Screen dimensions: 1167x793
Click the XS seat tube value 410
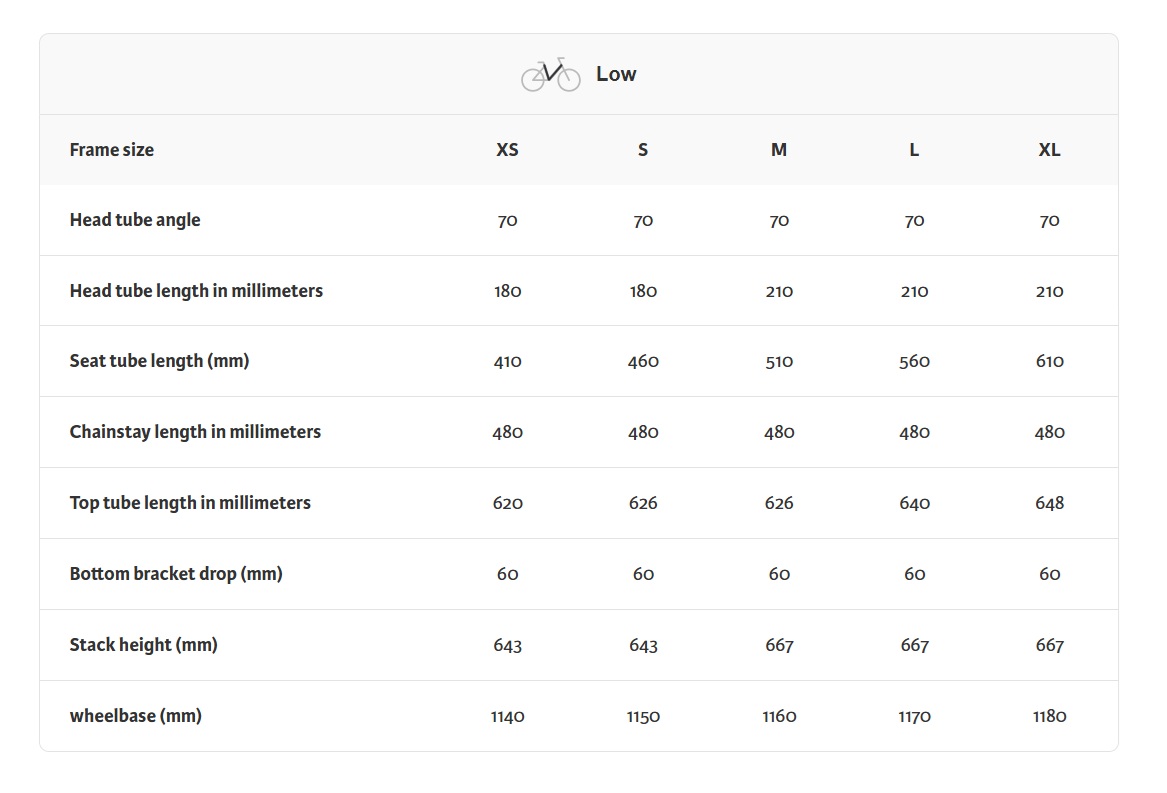[x=508, y=361]
